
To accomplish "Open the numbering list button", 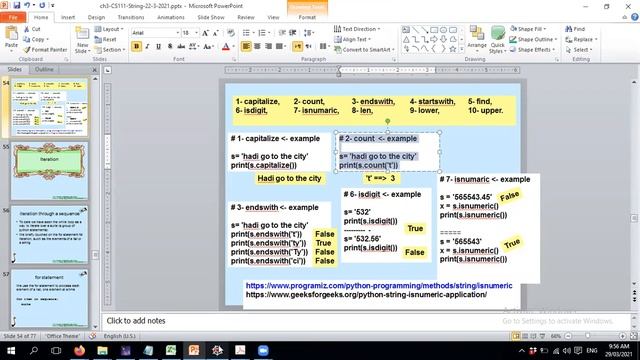I will 262,33.
